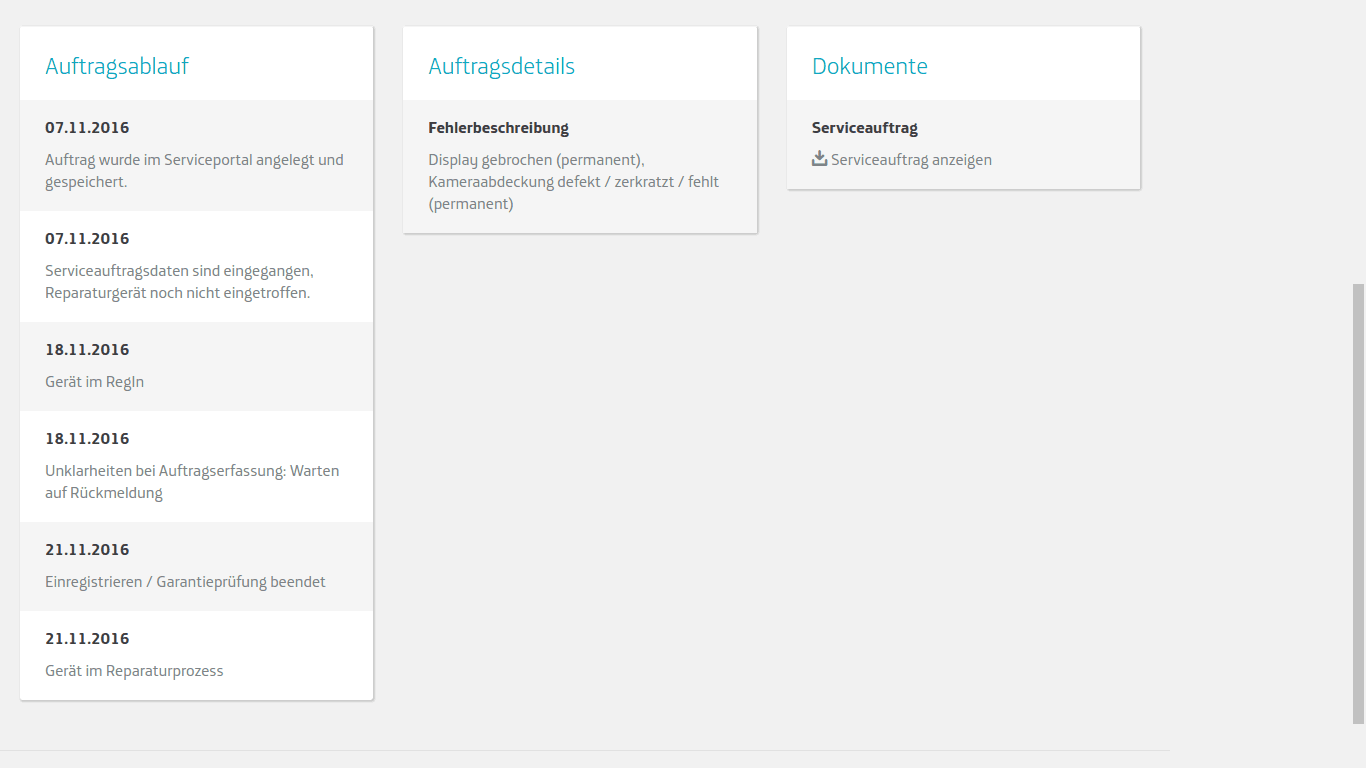The height and width of the screenshot is (768, 1366).
Task: Click 'Einregistrieren / Garantieprüfung beendet' entry
Action: [x=185, y=582]
